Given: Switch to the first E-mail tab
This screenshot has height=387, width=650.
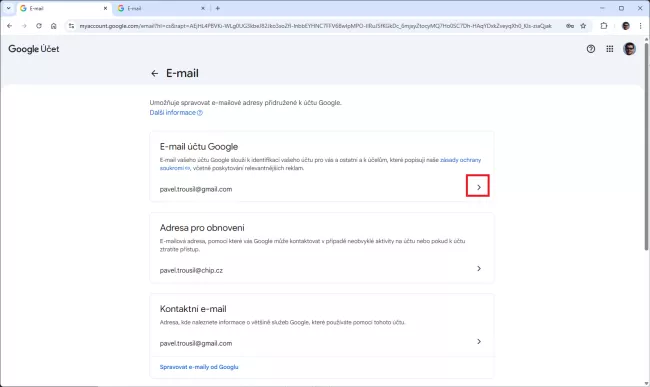Looking at the screenshot, I should [64, 8].
